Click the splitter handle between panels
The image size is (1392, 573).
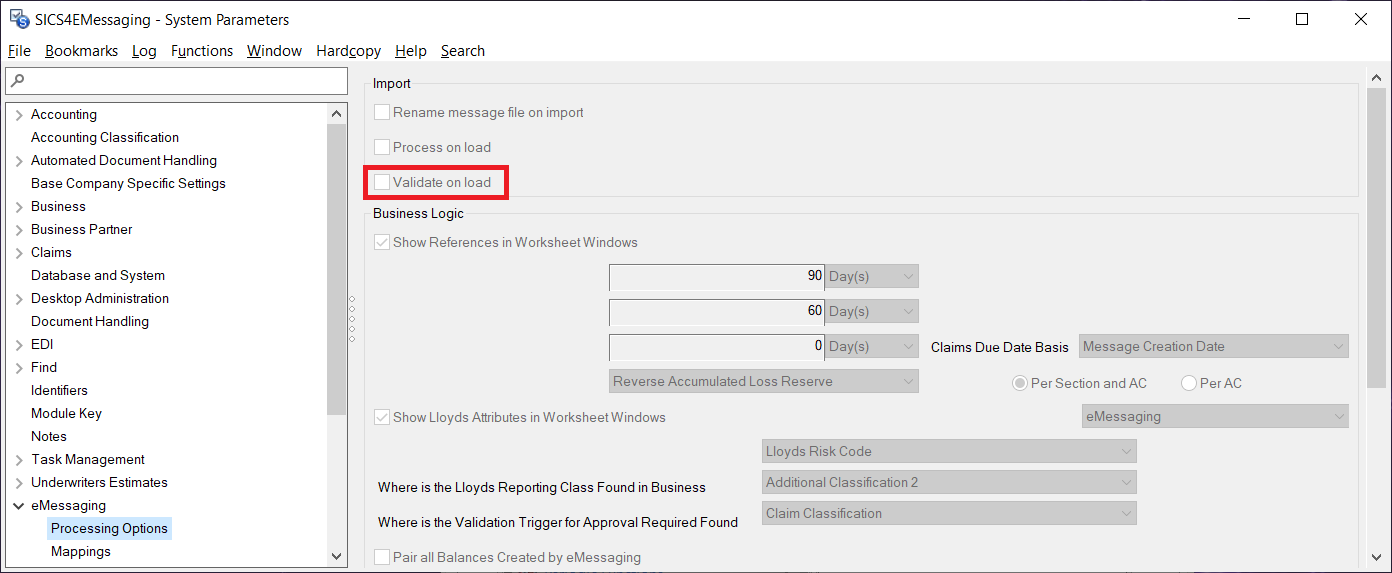pyautogui.click(x=352, y=320)
